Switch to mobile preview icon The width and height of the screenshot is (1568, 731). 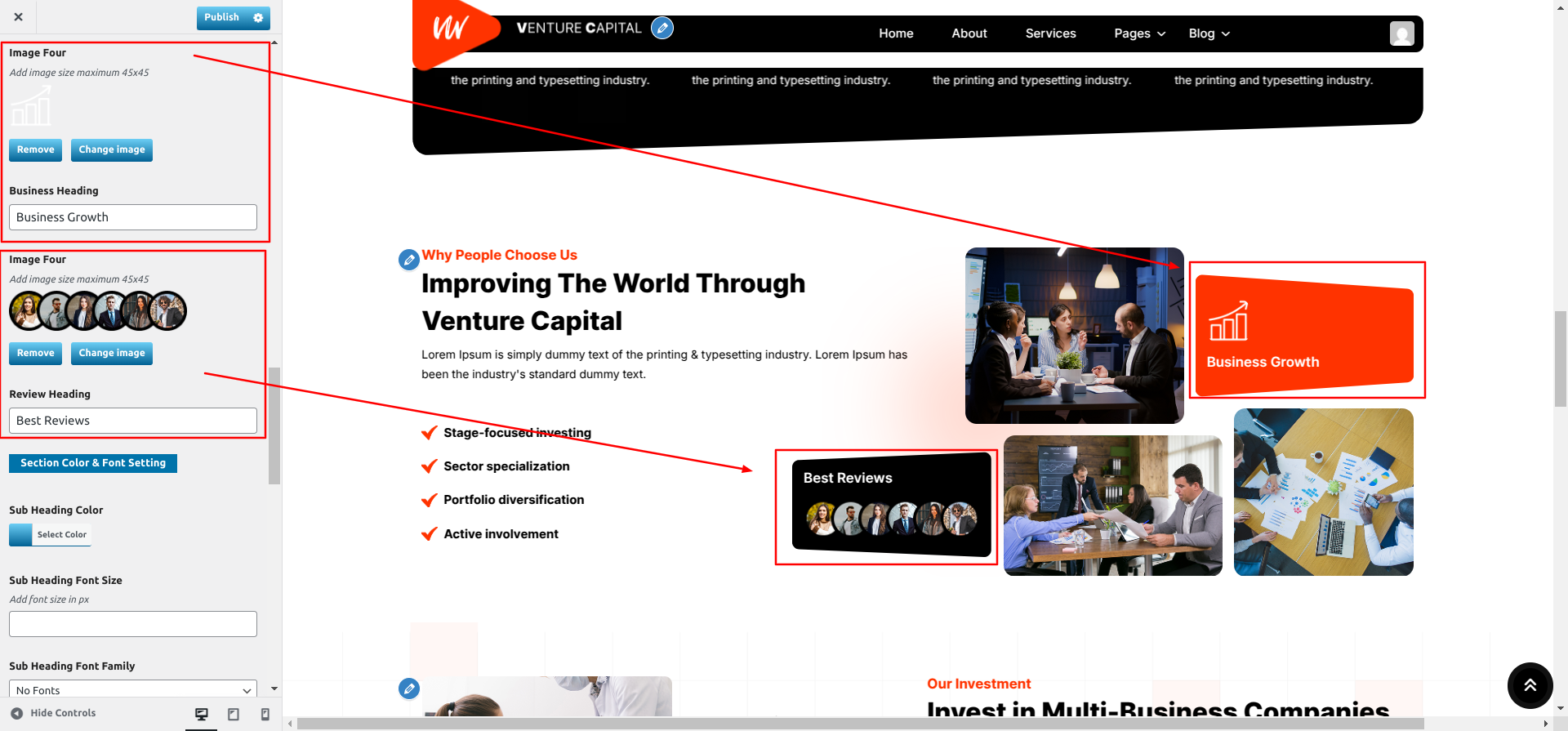tap(265, 714)
